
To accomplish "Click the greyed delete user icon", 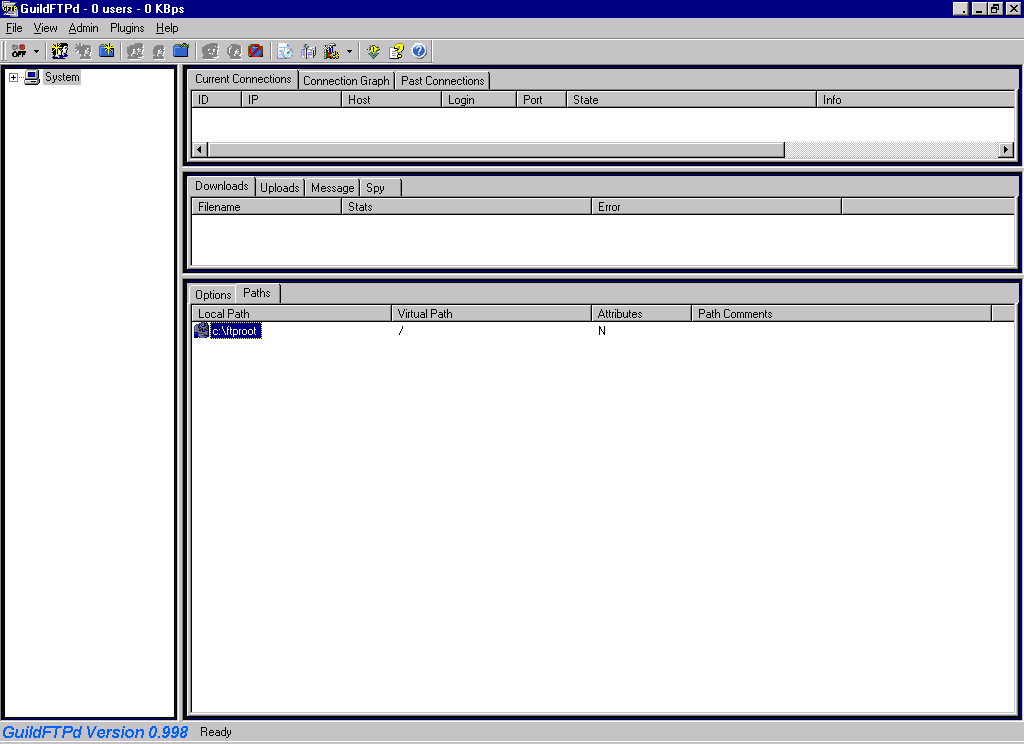I will 233,51.
